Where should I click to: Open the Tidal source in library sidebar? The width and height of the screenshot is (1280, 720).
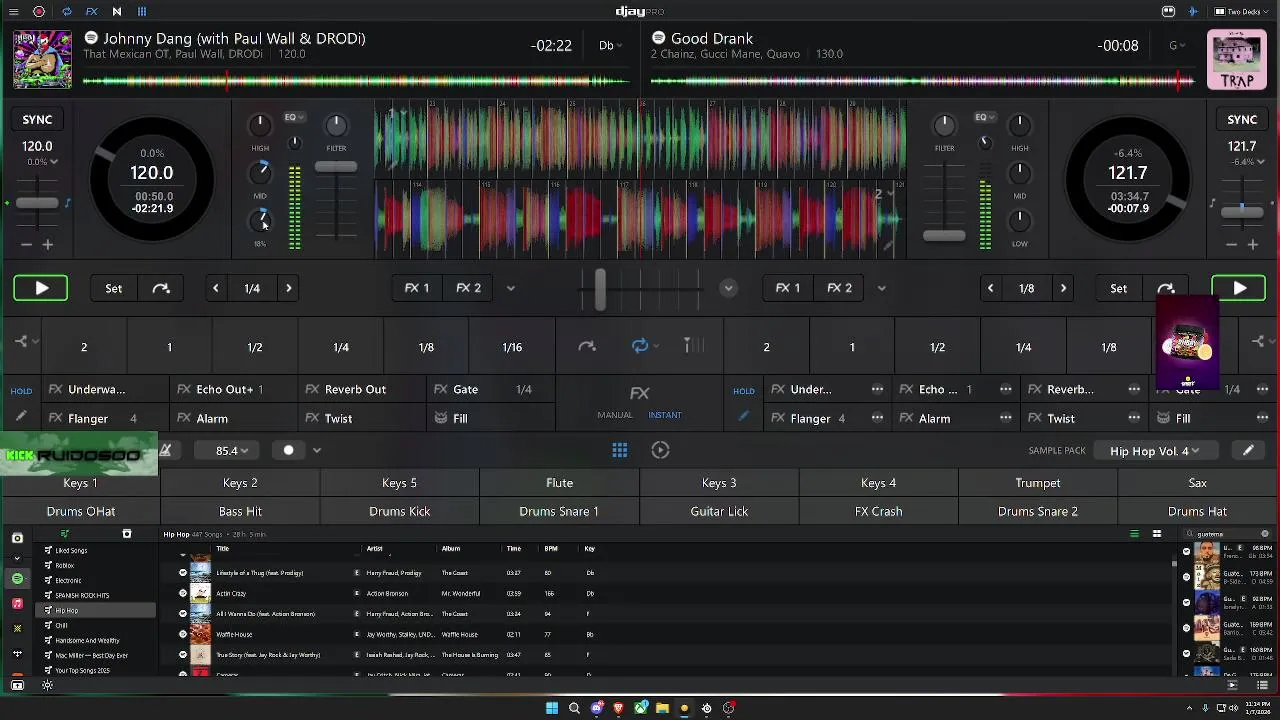click(17, 654)
